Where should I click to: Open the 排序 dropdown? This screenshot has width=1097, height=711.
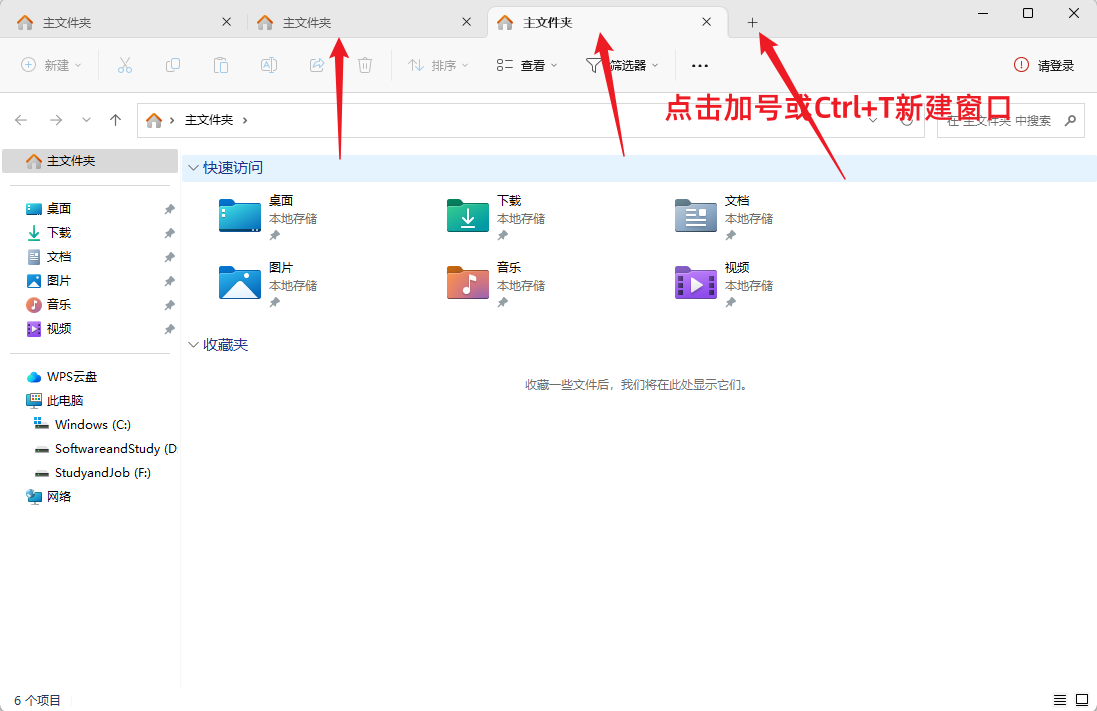(x=438, y=65)
